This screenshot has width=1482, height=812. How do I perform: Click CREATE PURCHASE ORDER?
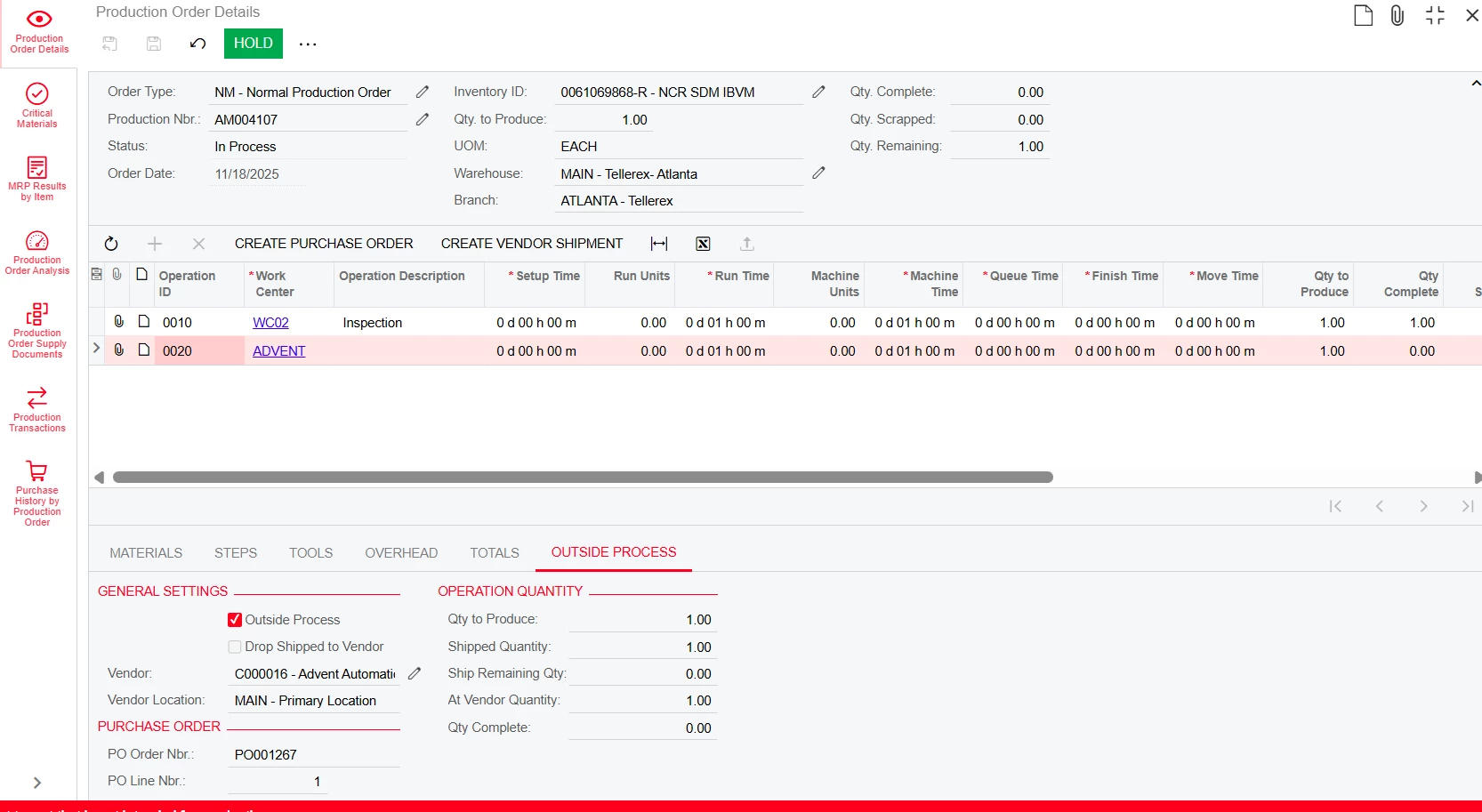click(x=324, y=244)
